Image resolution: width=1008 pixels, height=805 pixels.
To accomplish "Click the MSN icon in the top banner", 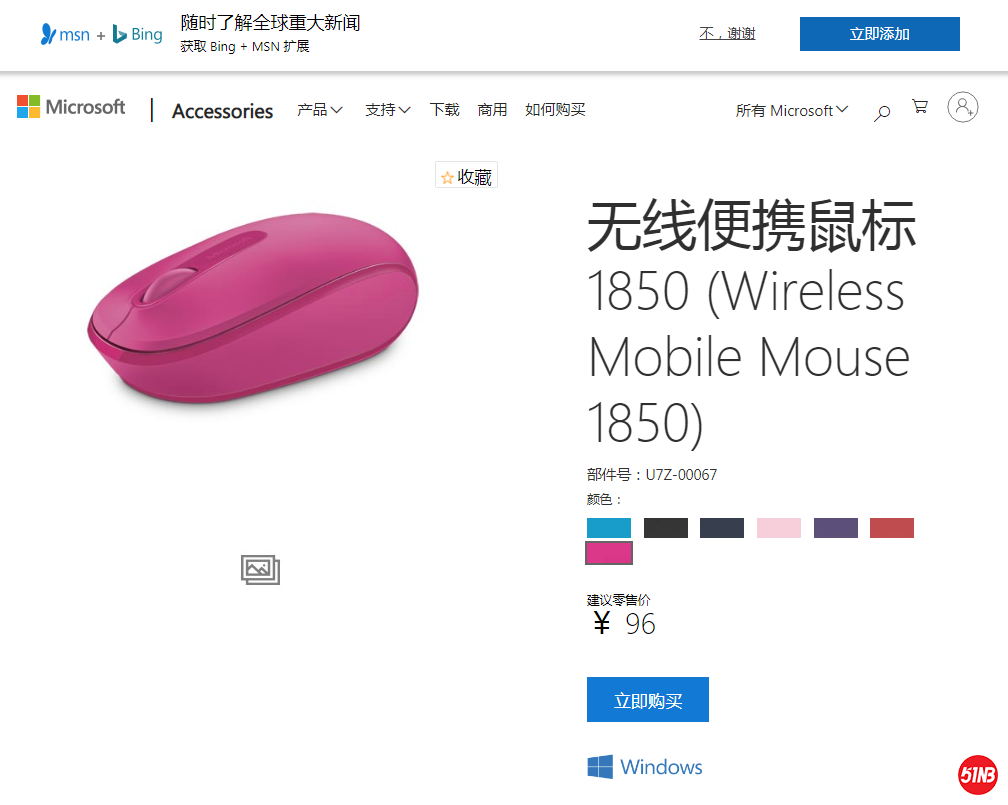I will (47, 34).
